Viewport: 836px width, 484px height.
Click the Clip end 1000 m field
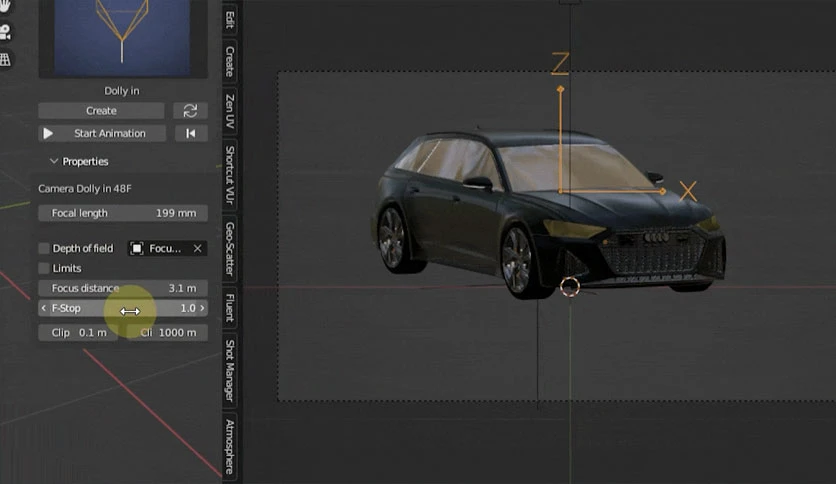pyautogui.click(x=167, y=333)
